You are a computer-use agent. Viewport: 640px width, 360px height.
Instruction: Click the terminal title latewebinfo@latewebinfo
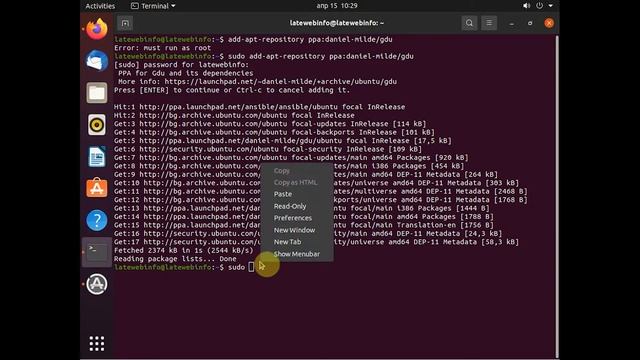(x=337, y=23)
